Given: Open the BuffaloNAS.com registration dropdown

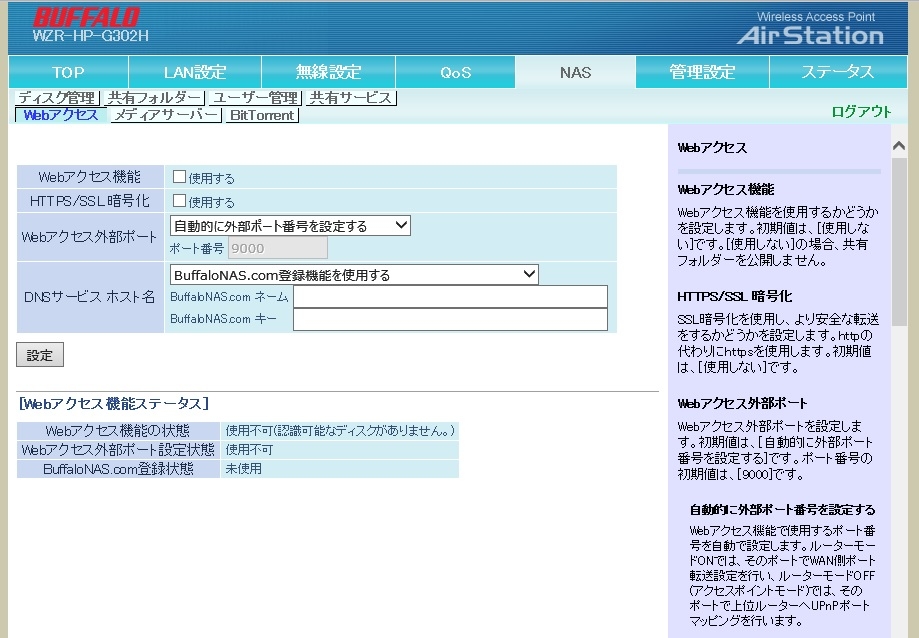Looking at the screenshot, I should 354,275.
